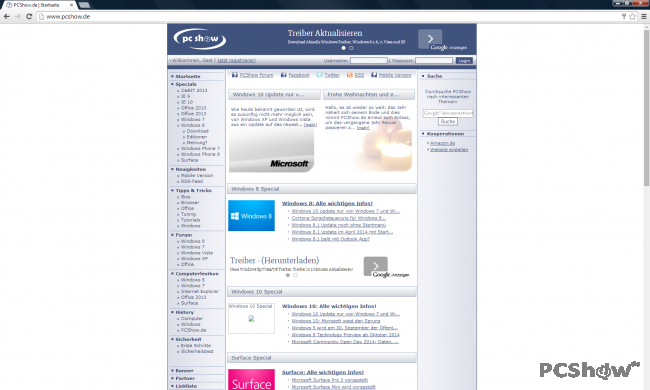This screenshot has width=650, height=390.
Task: Collapse the Specials section in left sidebar
Action: click(186, 84)
